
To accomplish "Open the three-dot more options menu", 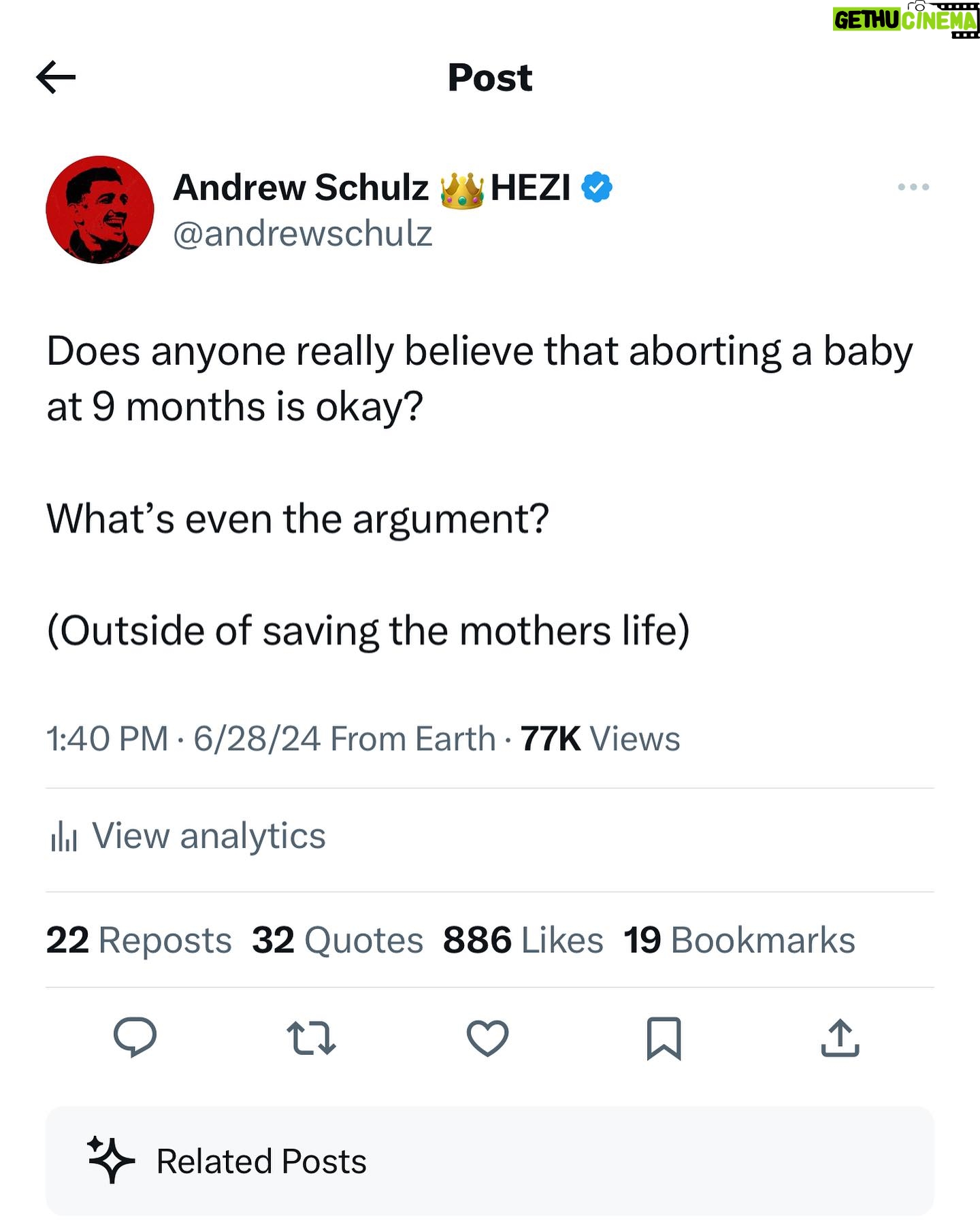I will click(913, 186).
